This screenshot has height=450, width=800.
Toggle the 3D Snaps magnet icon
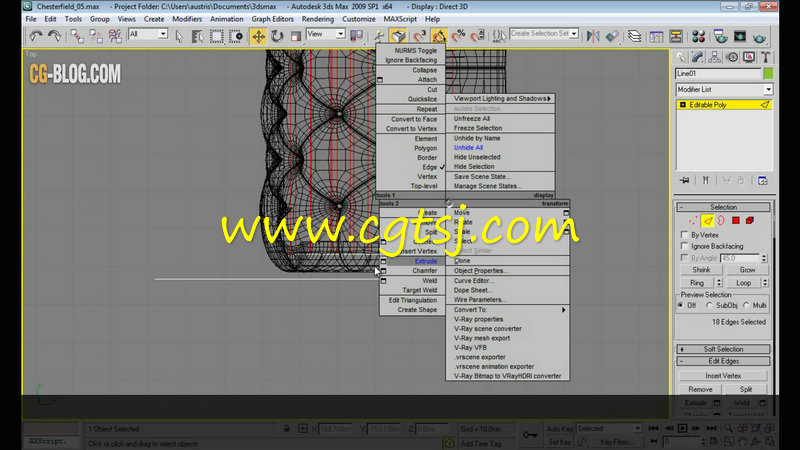pos(420,36)
